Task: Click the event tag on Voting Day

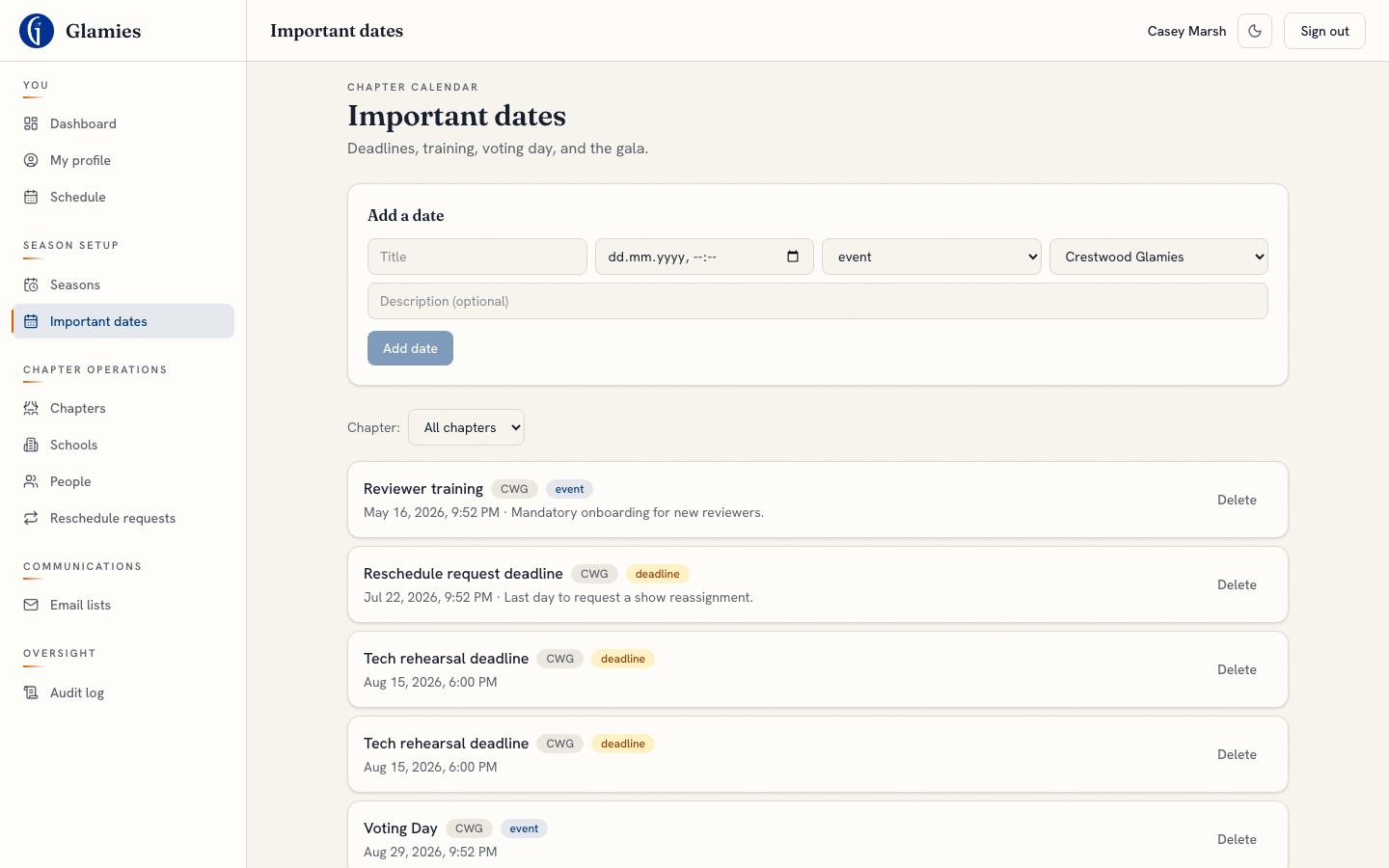Action: (x=524, y=828)
